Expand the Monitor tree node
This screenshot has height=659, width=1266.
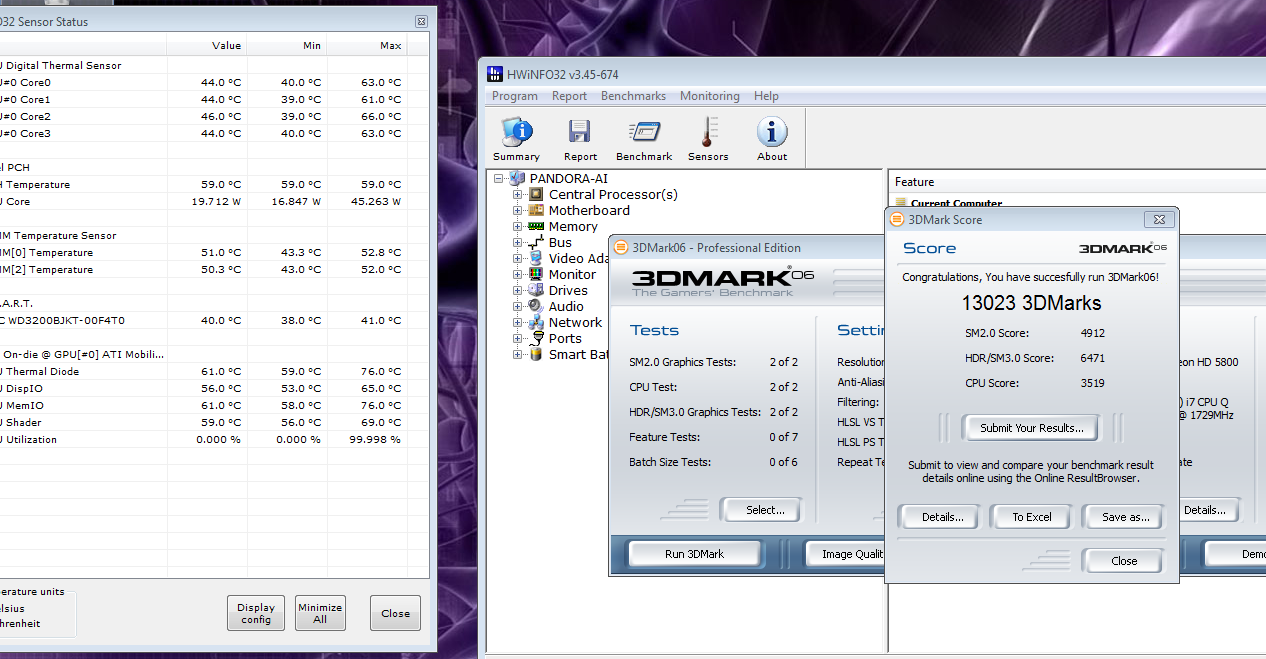[518, 274]
